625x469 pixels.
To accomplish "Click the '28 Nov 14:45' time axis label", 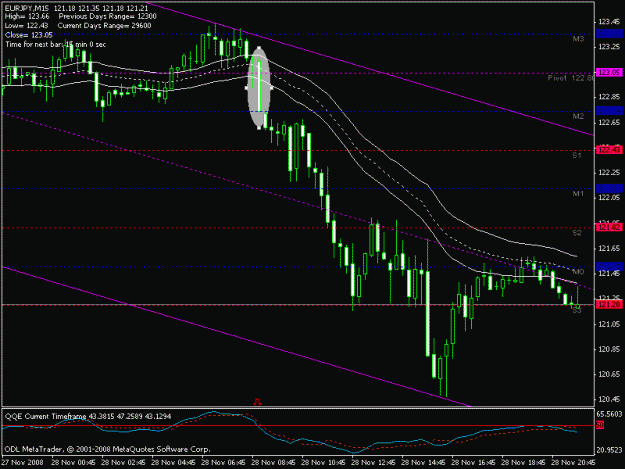I will [423, 463].
